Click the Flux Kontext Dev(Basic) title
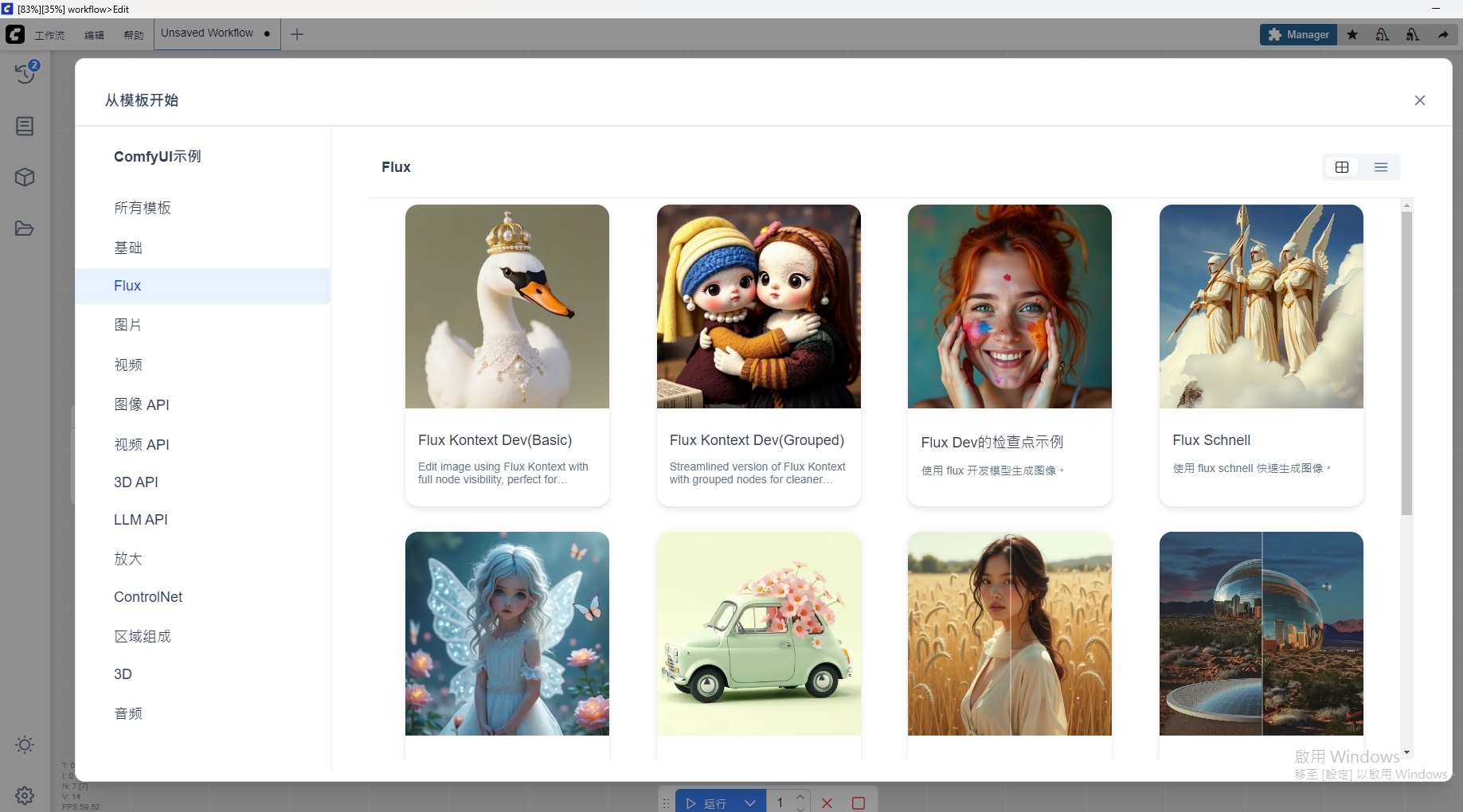Viewport: 1463px width, 812px height. coord(495,440)
